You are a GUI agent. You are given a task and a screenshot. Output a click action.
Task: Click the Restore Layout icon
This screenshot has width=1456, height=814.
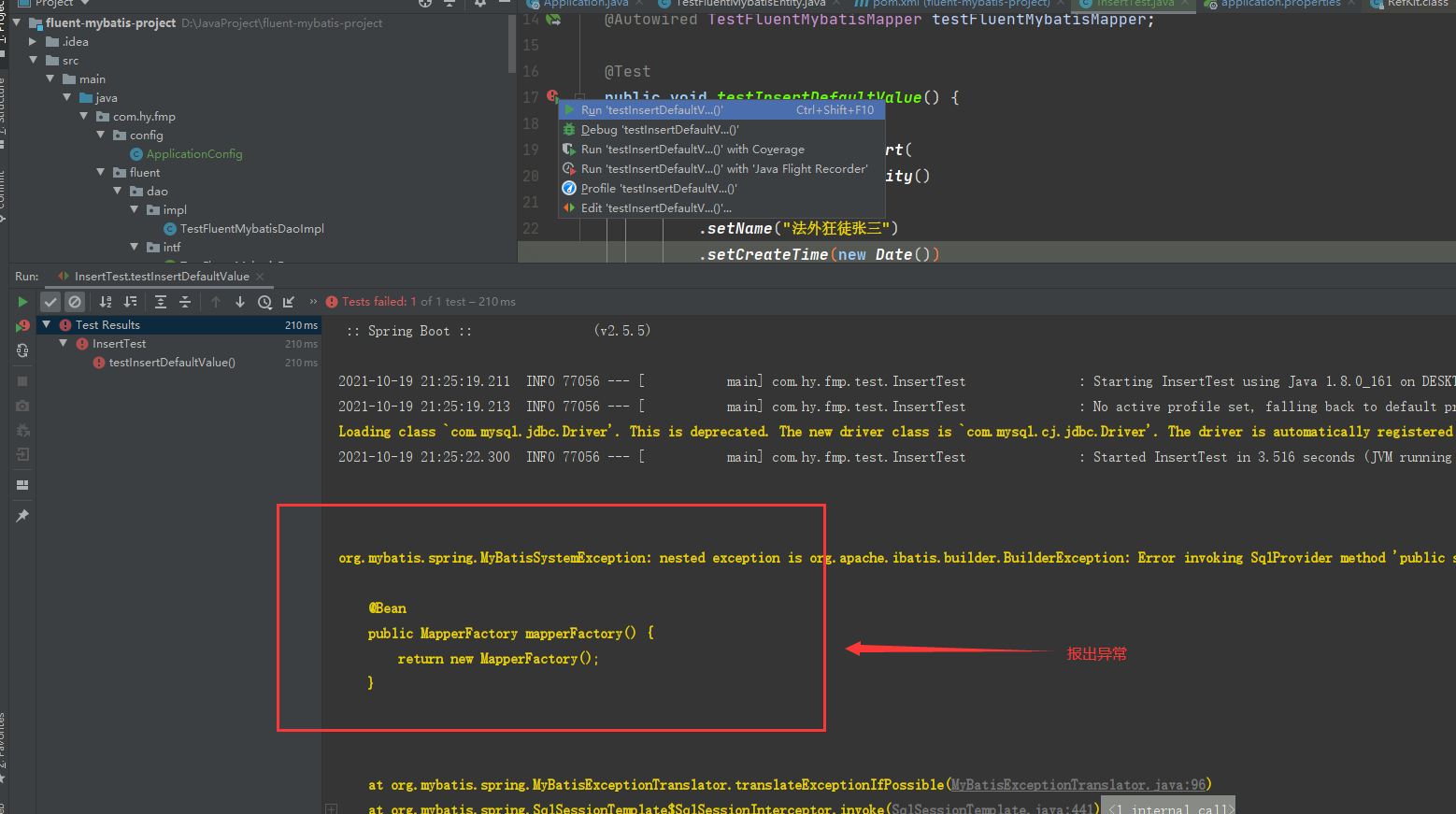click(22, 485)
